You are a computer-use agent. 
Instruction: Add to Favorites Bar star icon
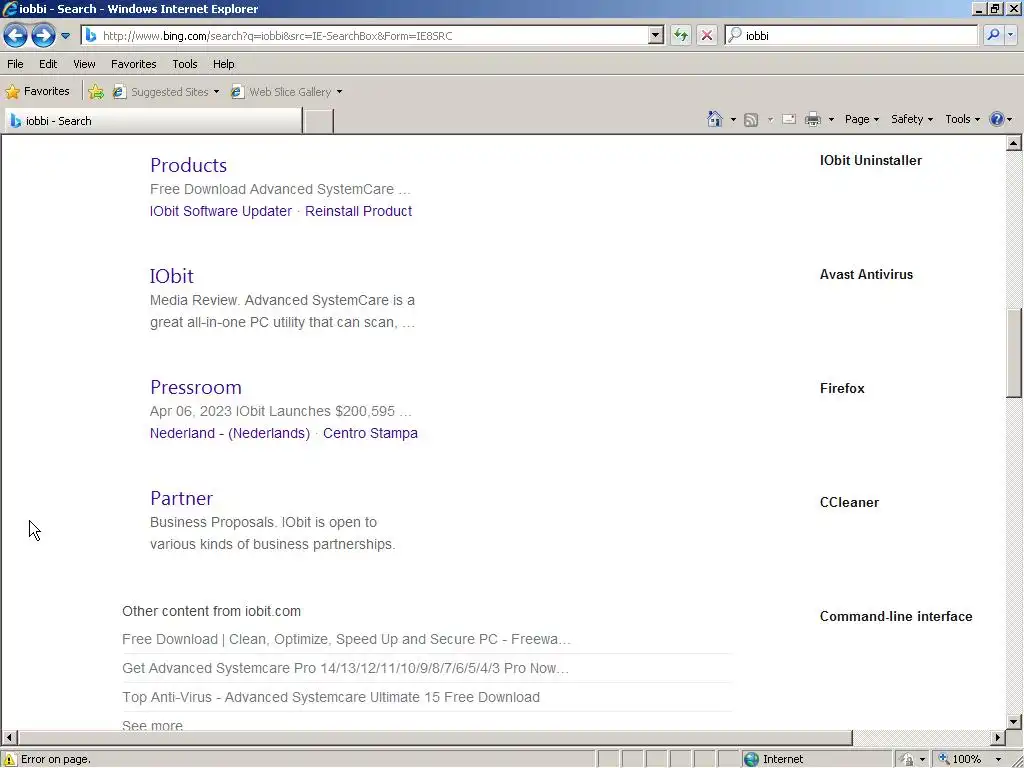click(x=96, y=91)
